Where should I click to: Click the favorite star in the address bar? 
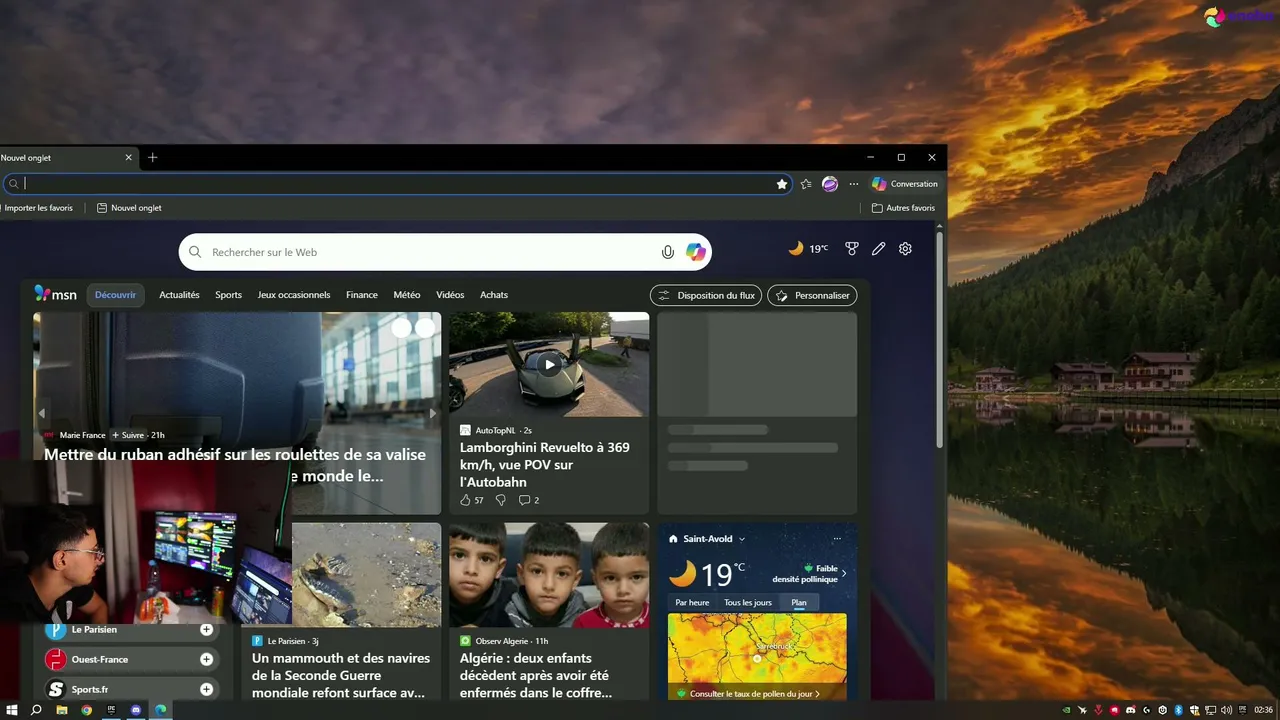782,184
